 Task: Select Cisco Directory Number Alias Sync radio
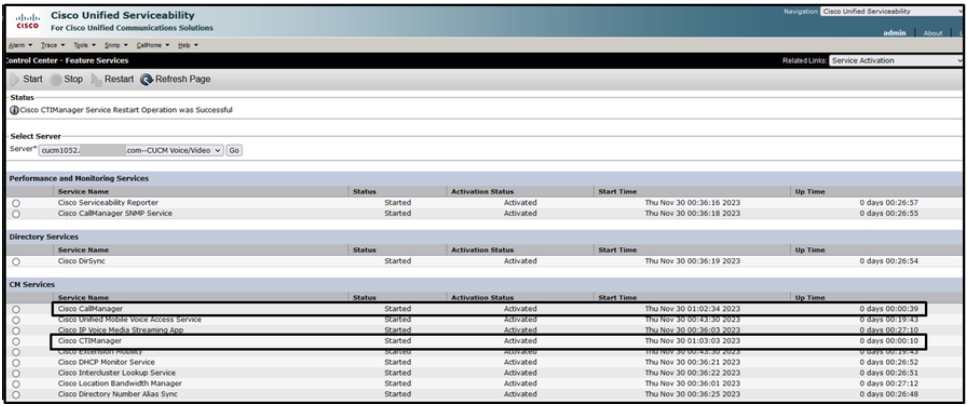[x=16, y=394]
